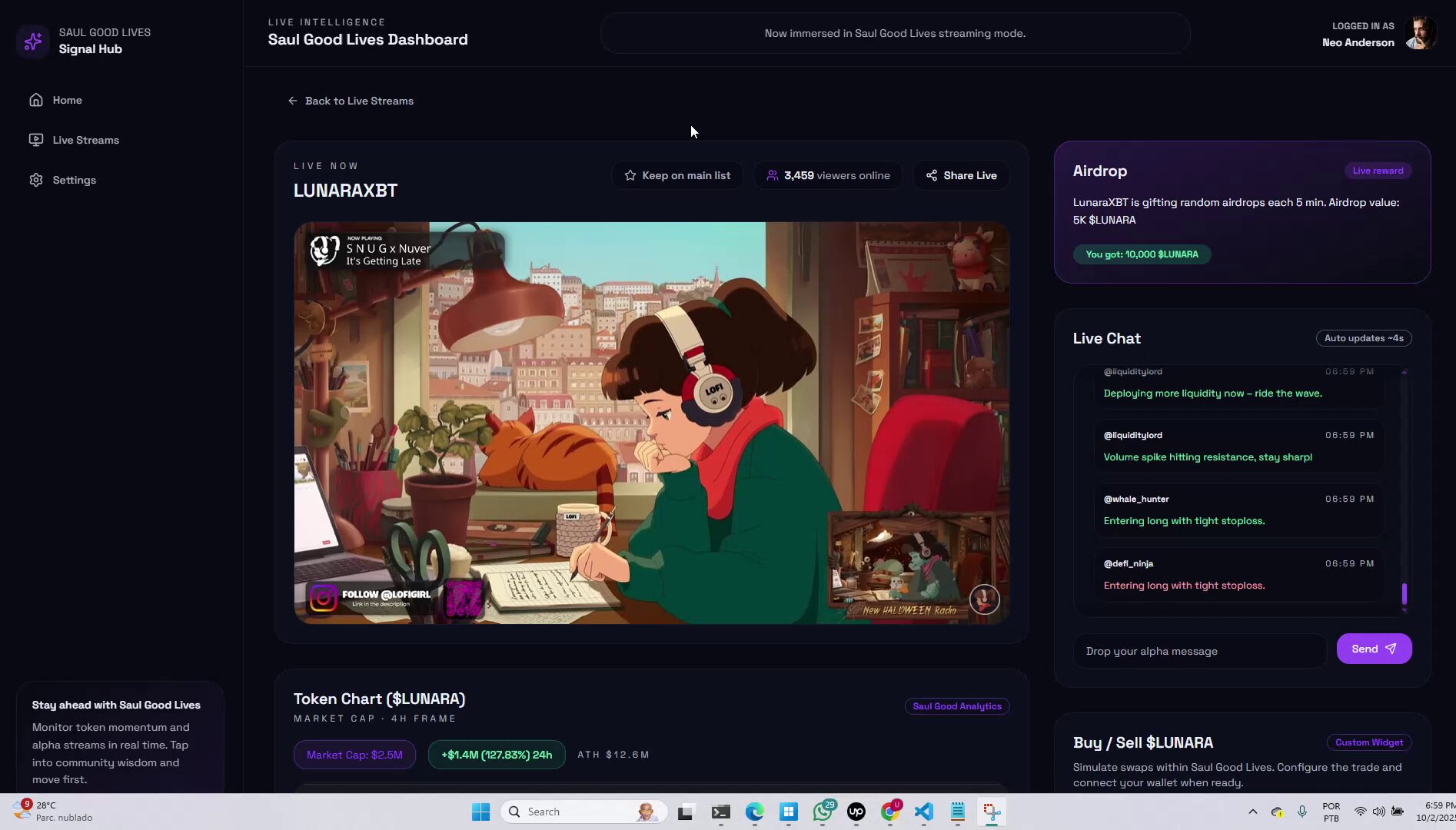Click @defi_ninja's chat message
The height and width of the screenshot is (830, 1456).
point(1238,575)
